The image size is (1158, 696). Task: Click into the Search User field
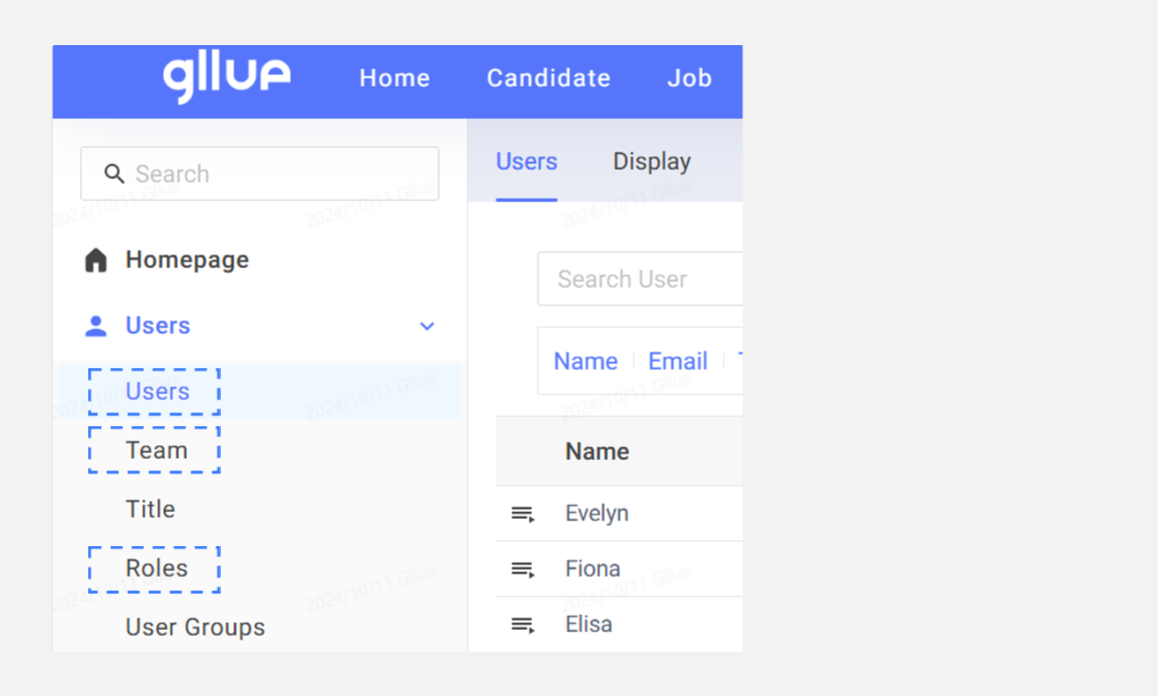pyautogui.click(x=640, y=279)
